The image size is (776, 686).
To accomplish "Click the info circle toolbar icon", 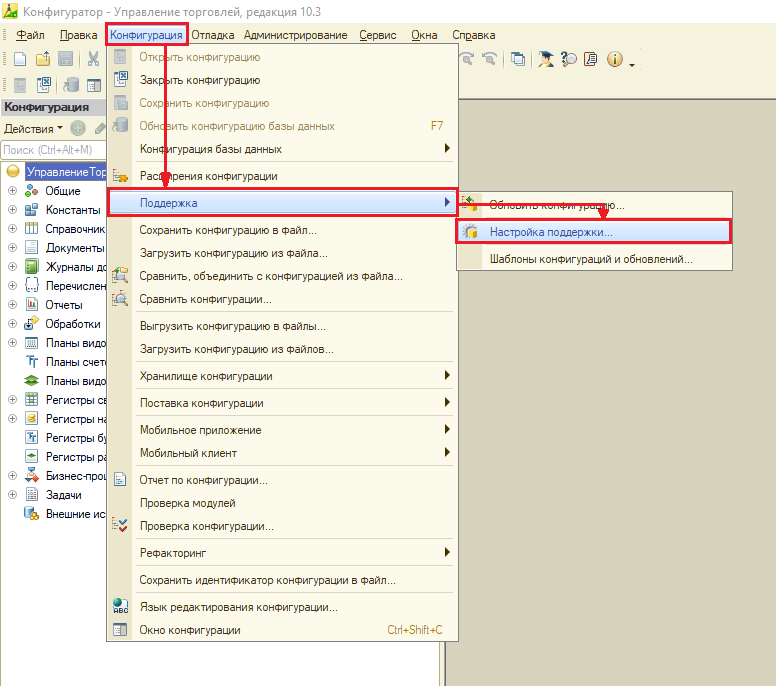I will coord(615,59).
